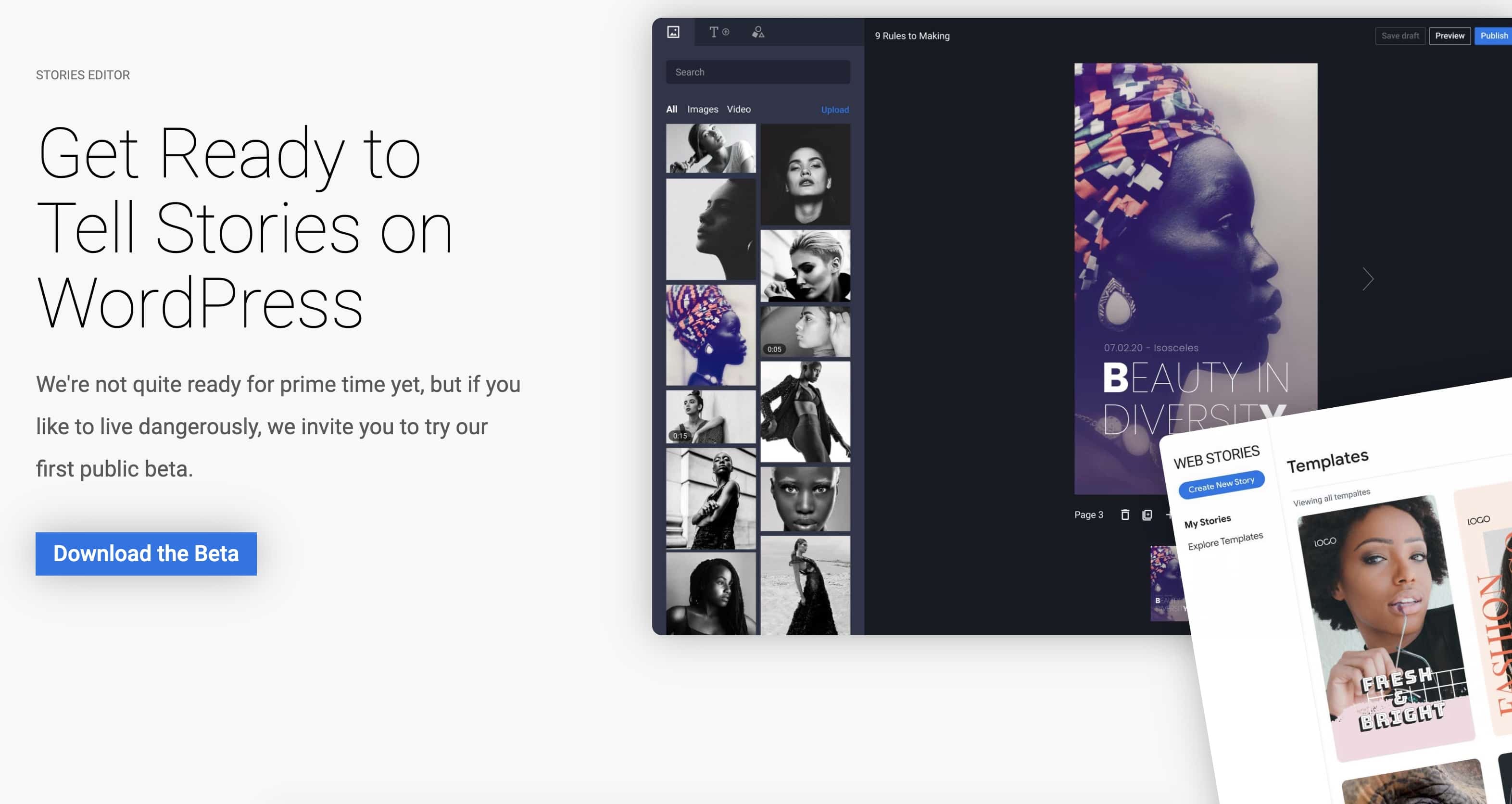The height and width of the screenshot is (804, 1512).
Task: Select the woman in sequin jacket thumbnail
Action: [805, 412]
